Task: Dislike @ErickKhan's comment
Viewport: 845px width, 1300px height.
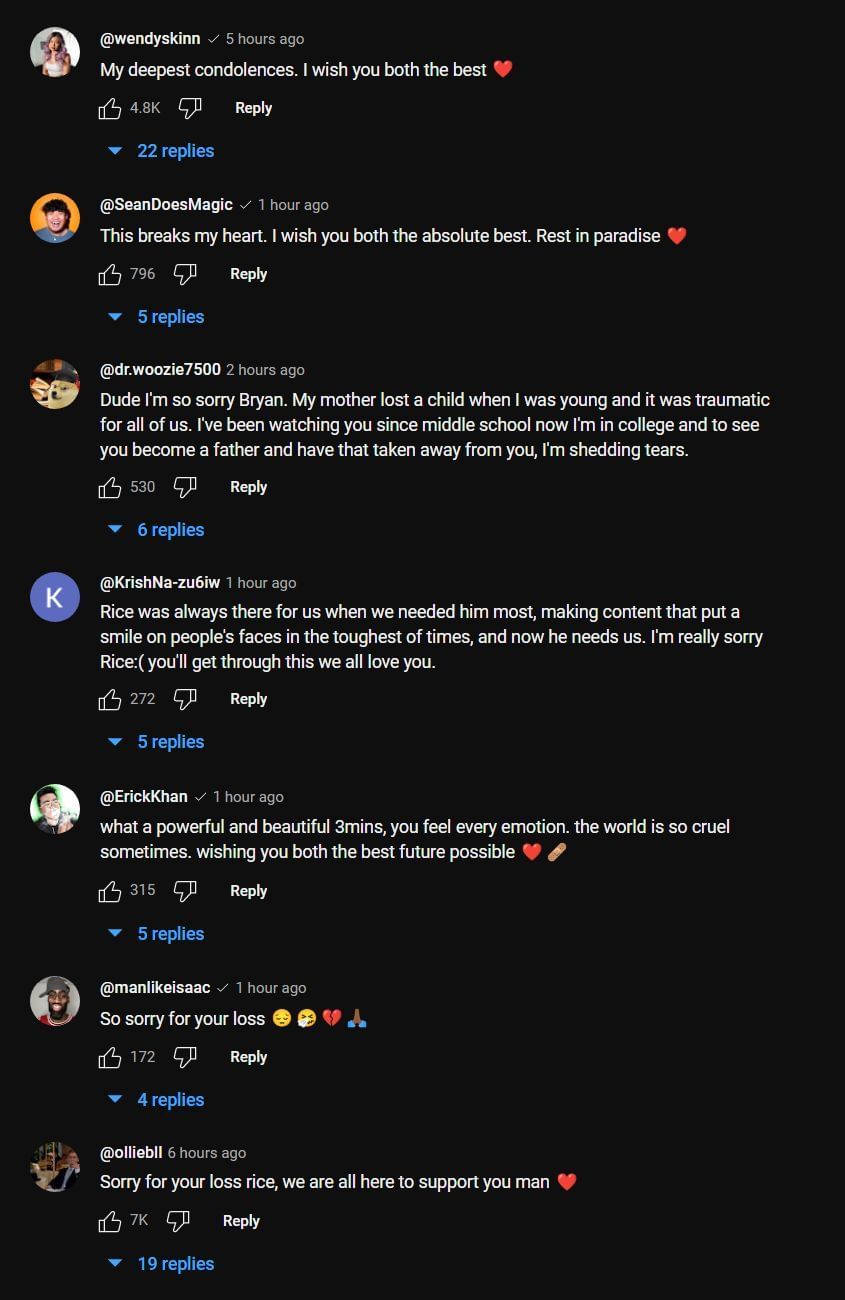Action: coord(185,891)
